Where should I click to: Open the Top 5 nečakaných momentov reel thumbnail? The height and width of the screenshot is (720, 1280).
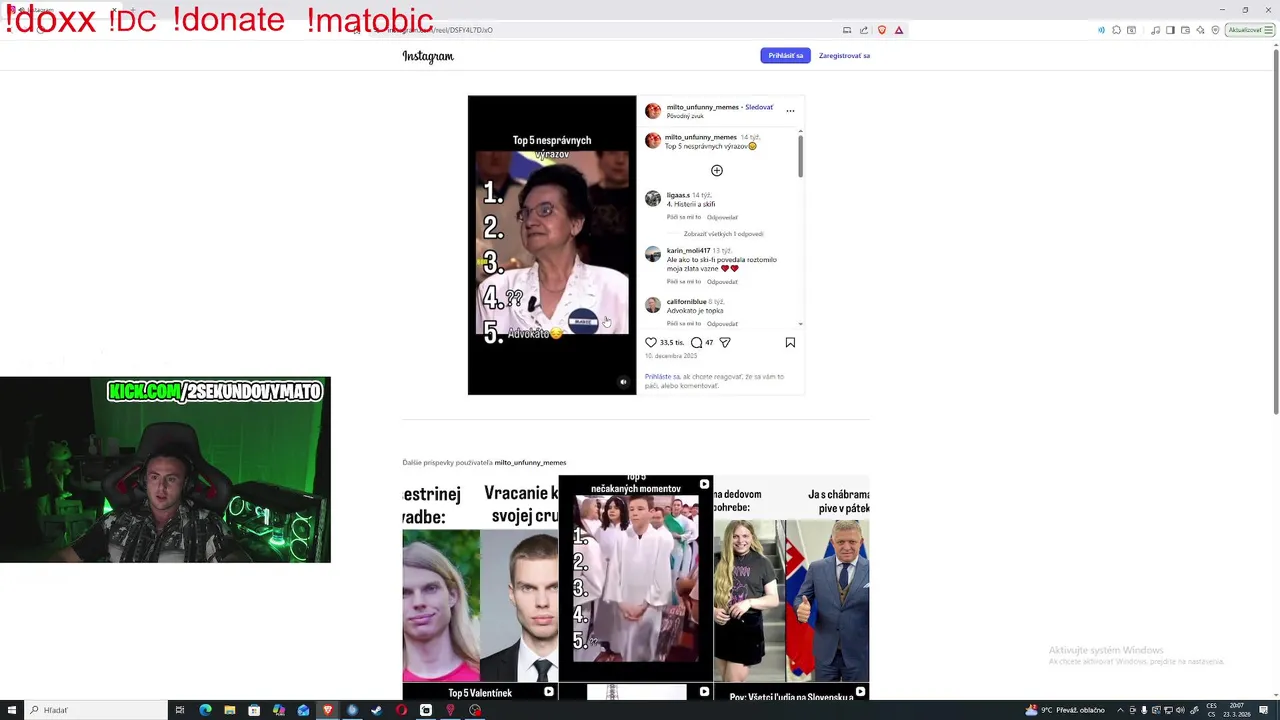point(636,578)
